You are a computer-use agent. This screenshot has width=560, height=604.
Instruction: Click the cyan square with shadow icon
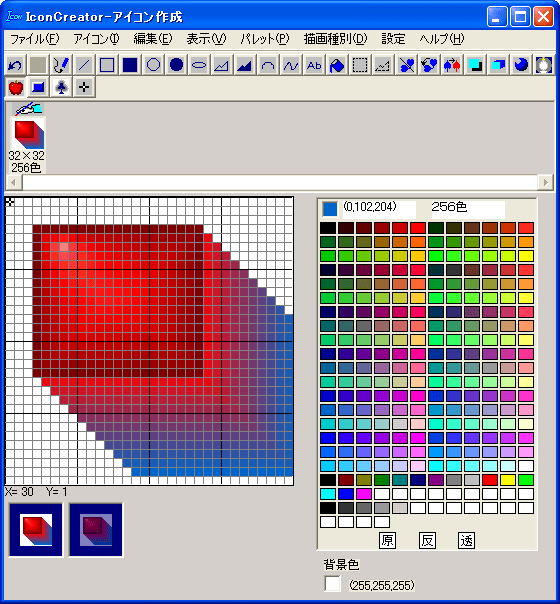pos(475,65)
